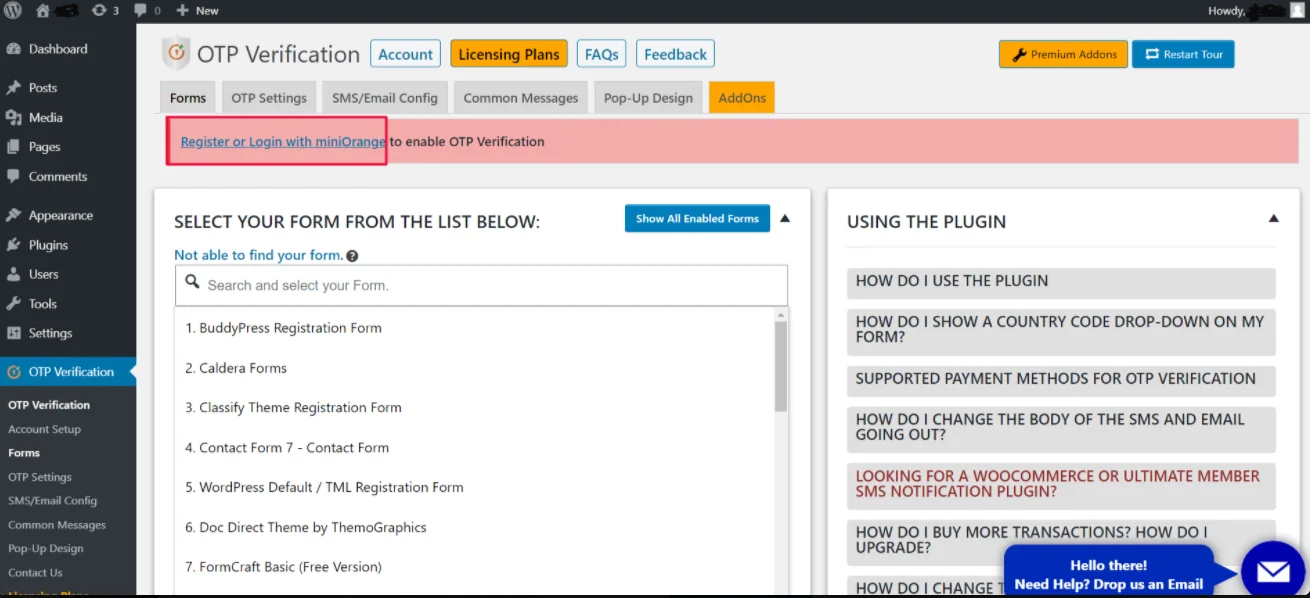This screenshot has width=1310, height=598.
Task: Expand WooCommerce or Ultimate Member SMS notification FAQ
Action: [x=1061, y=484]
